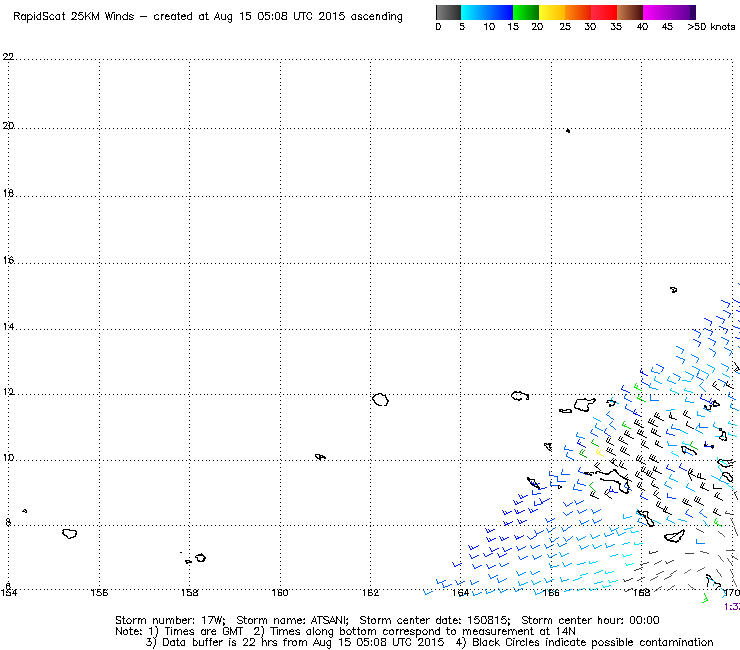The height and width of the screenshot is (650, 740).
Task: Click the word 'ascending' in the title
Action: coord(377,17)
